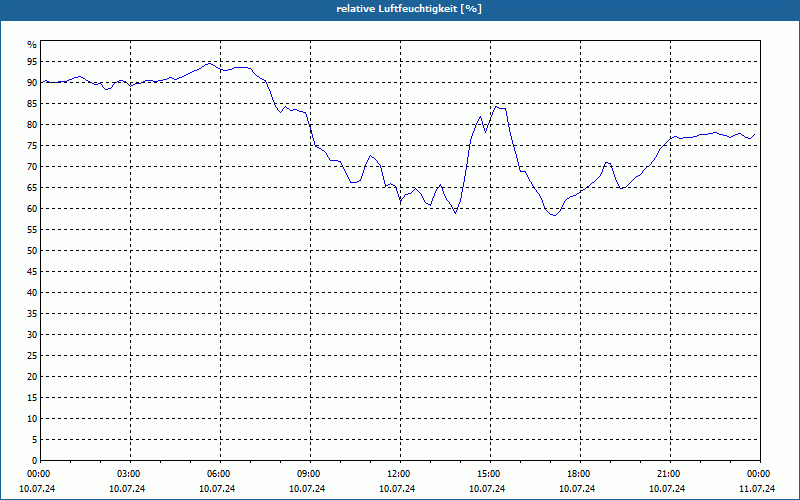Click the humidity curve peak after 15:00
The height and width of the screenshot is (500, 800).
click(x=496, y=106)
